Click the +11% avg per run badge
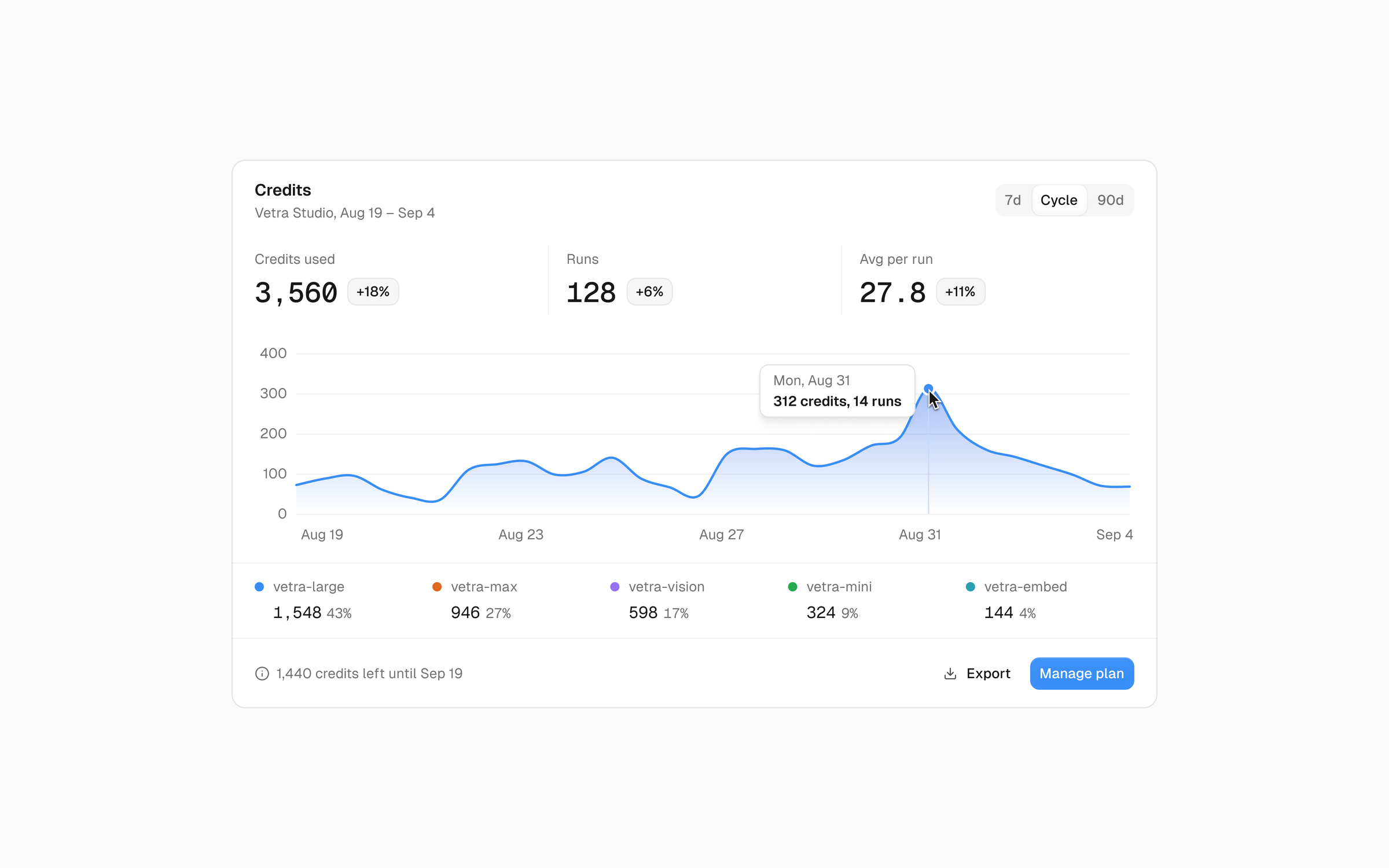 click(x=960, y=292)
